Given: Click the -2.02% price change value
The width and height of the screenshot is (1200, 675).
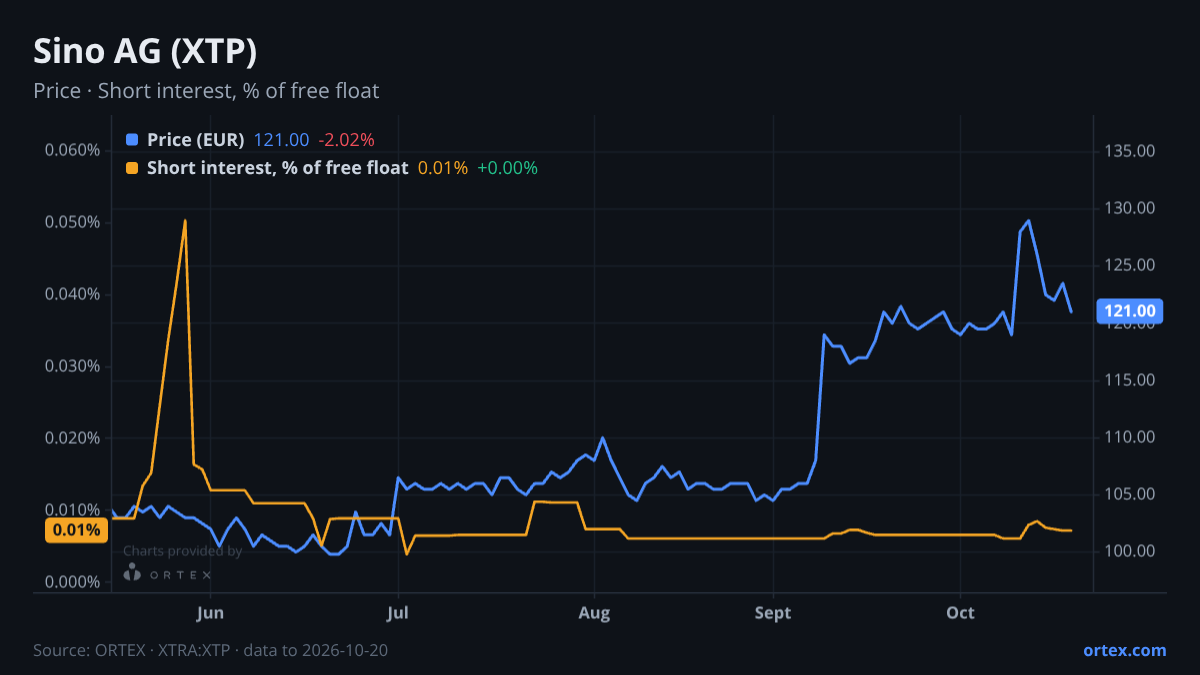Looking at the screenshot, I should pos(346,140).
